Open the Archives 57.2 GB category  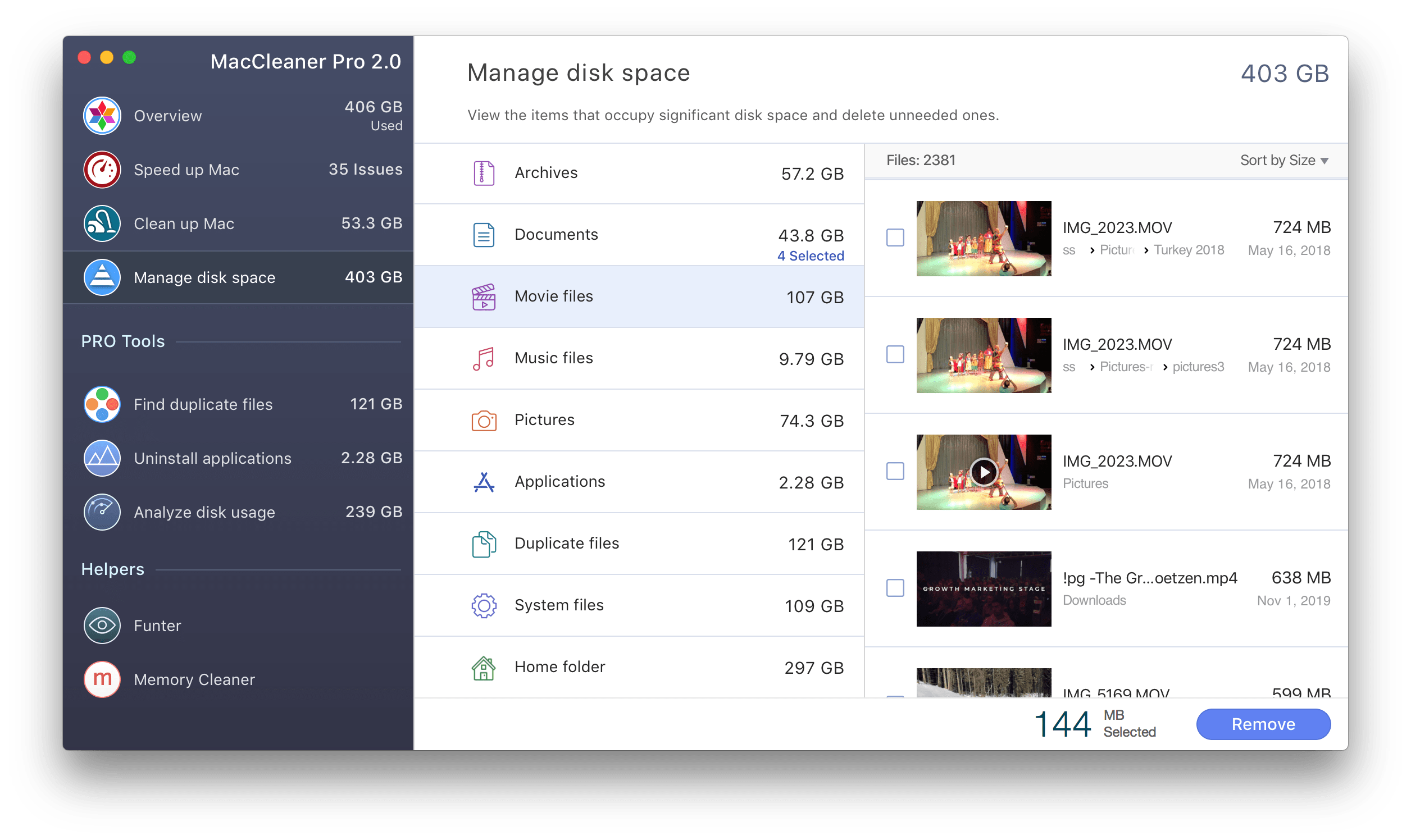639,173
